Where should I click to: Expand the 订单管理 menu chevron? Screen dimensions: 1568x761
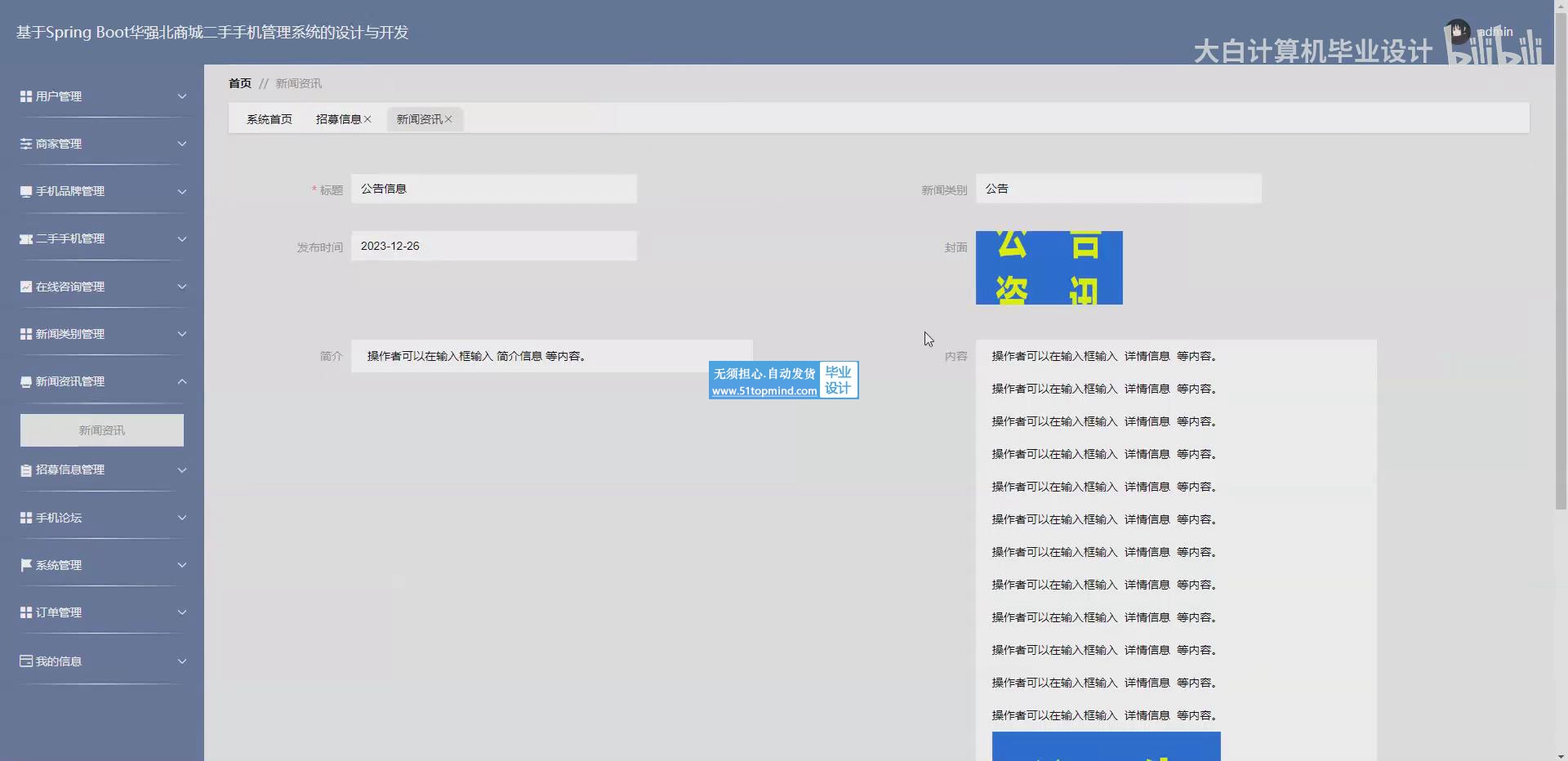pos(182,612)
